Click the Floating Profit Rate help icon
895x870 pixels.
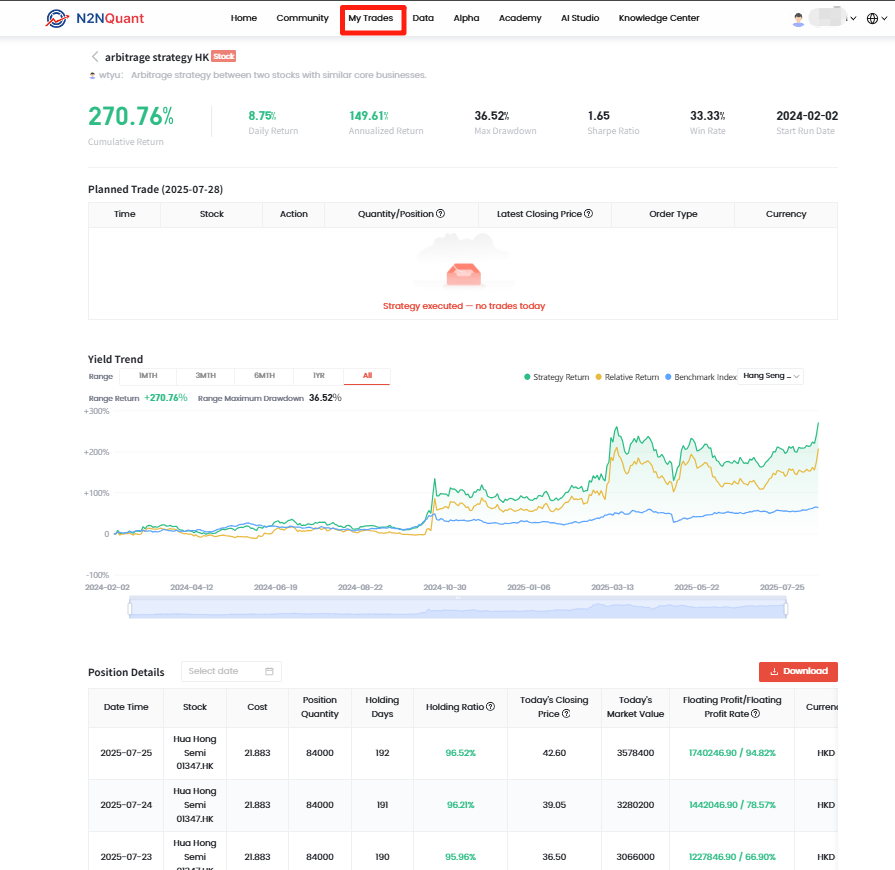755,714
